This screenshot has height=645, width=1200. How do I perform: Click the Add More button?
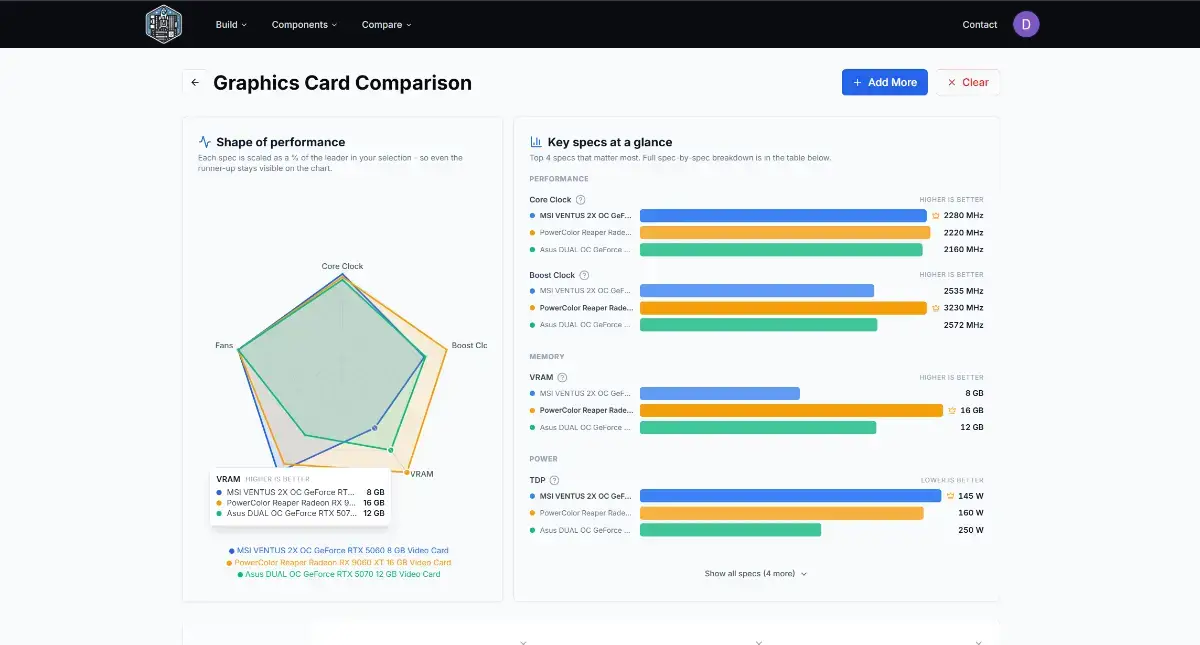(885, 82)
